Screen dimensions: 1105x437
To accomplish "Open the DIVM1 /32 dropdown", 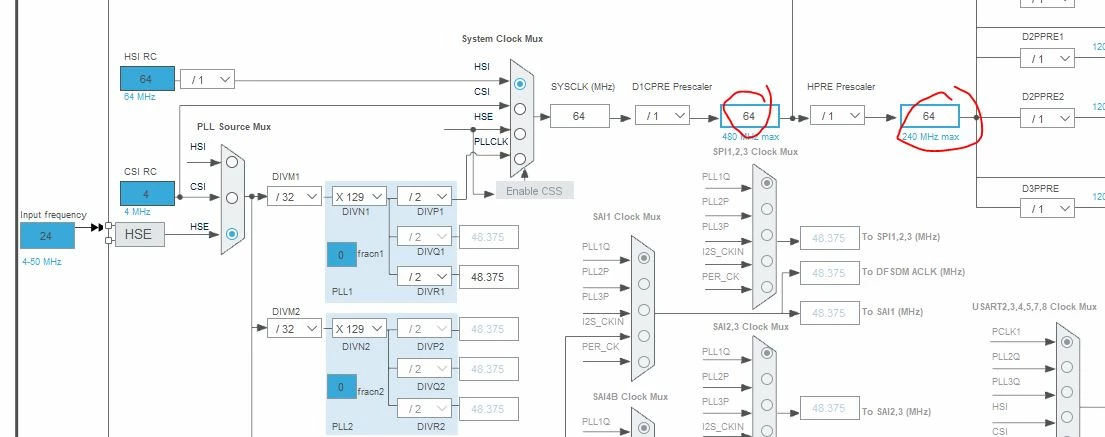I will [294, 197].
